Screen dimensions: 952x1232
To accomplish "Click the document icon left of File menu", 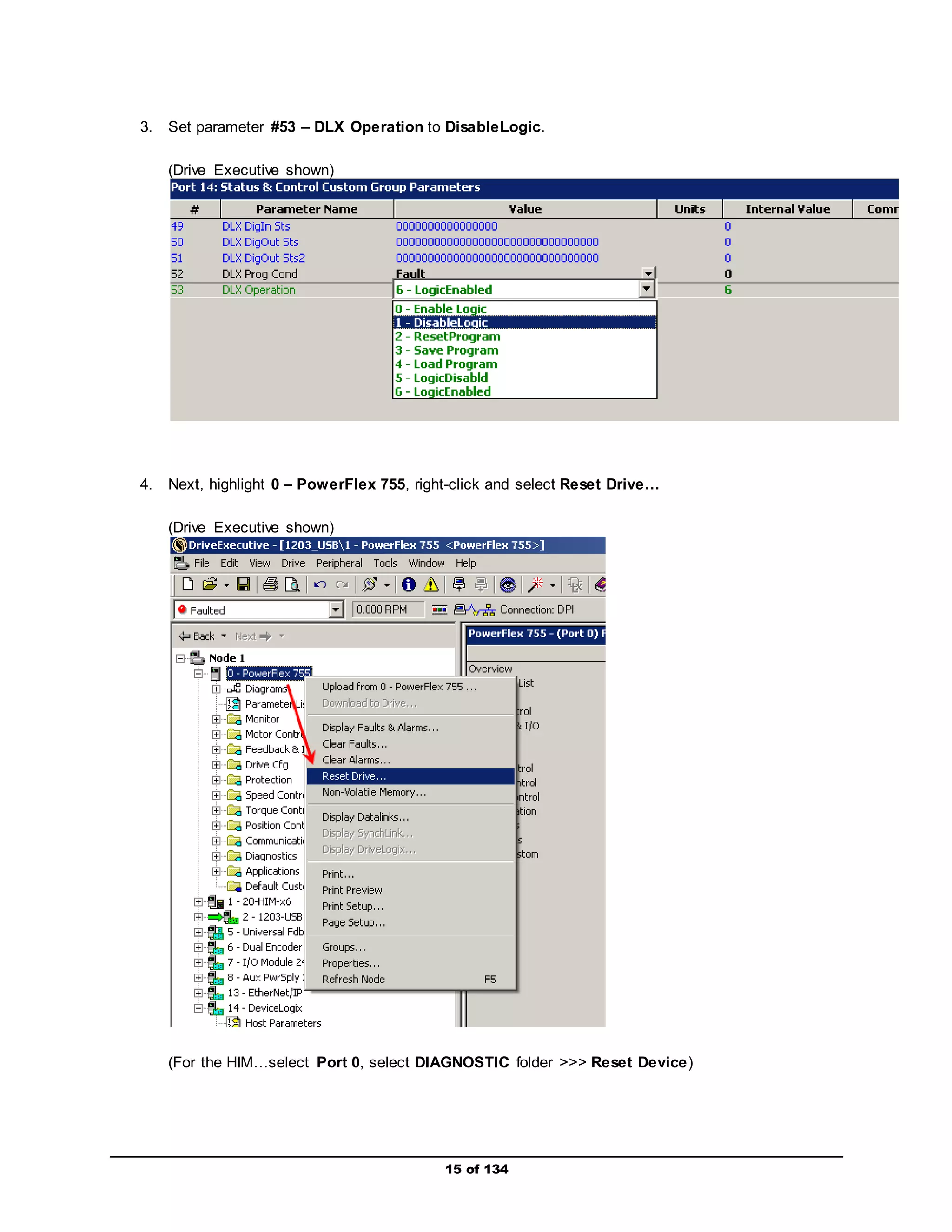I will click(x=182, y=563).
